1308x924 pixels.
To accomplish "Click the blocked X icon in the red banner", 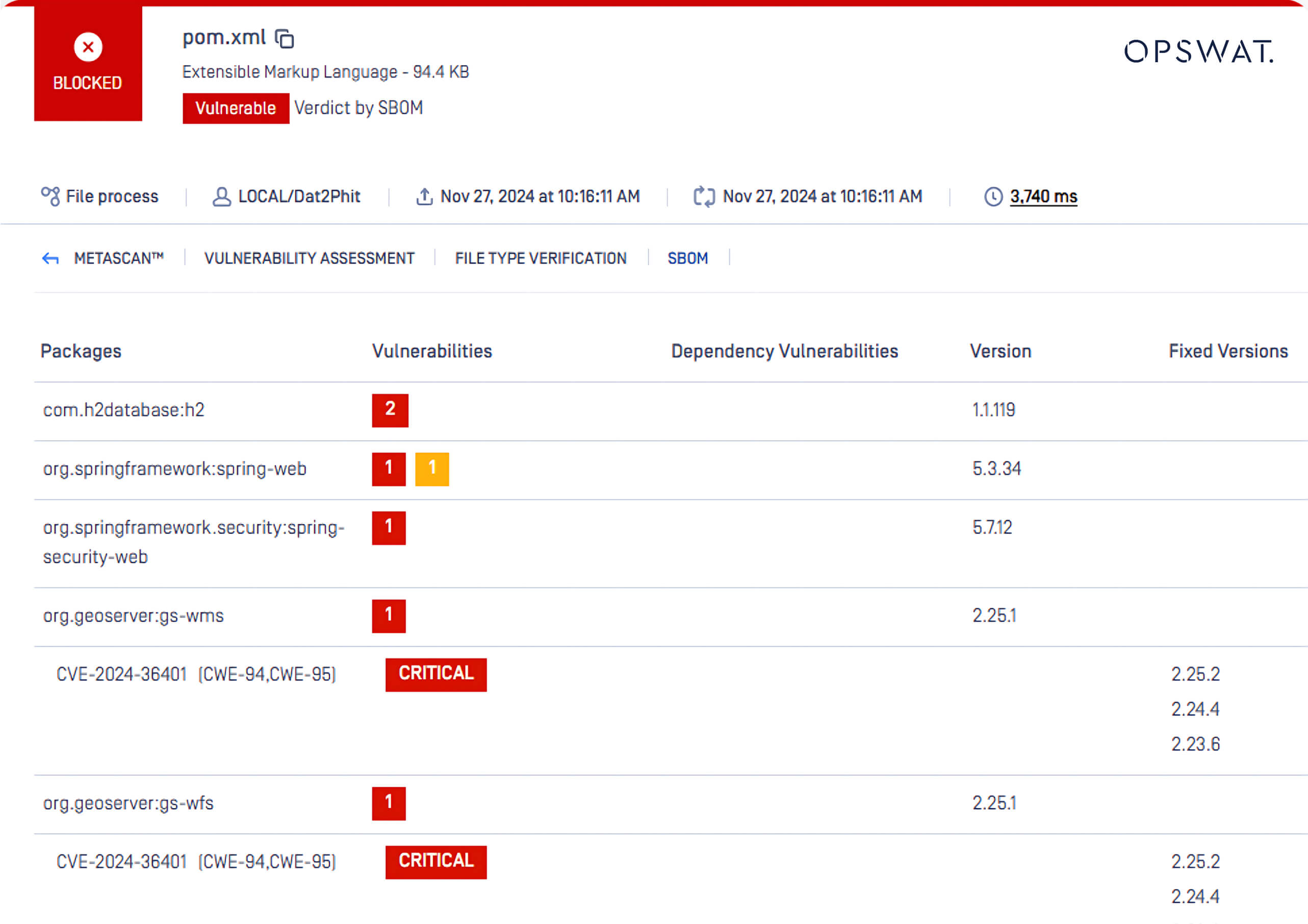I will click(87, 47).
